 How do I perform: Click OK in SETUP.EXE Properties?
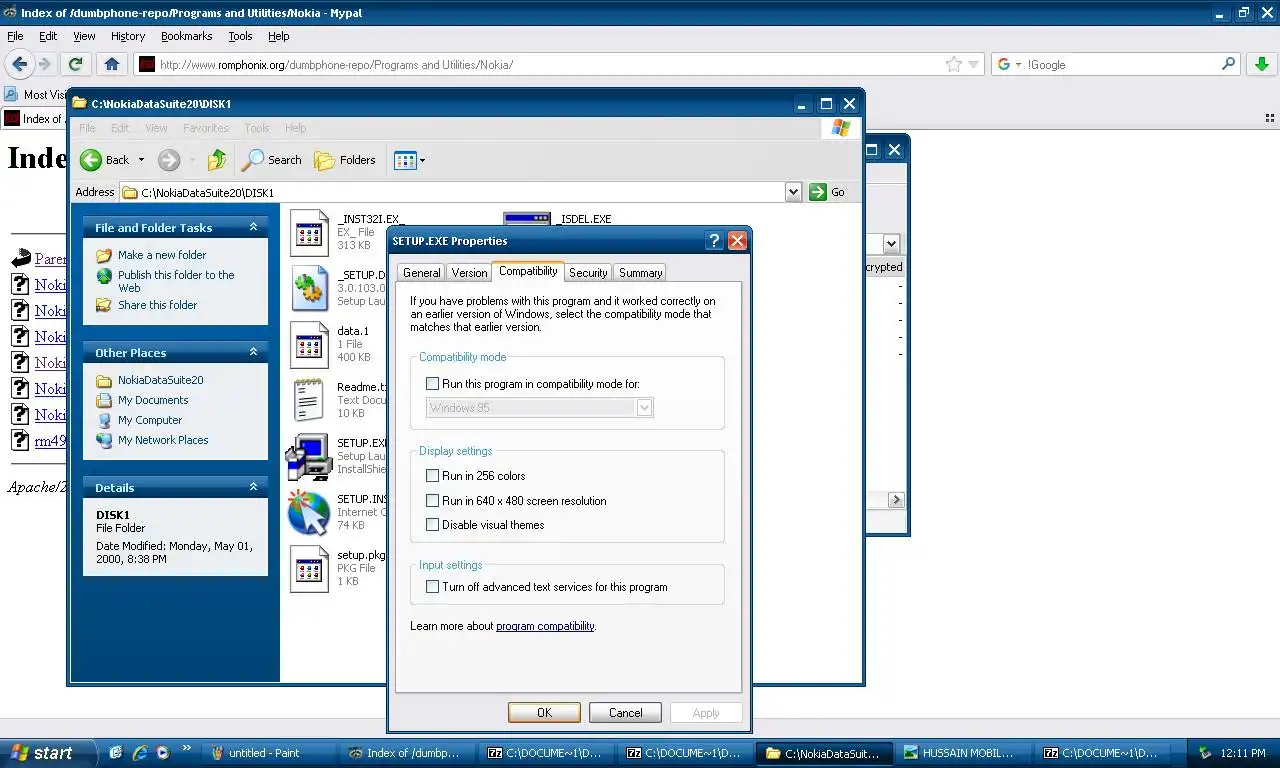pos(544,713)
